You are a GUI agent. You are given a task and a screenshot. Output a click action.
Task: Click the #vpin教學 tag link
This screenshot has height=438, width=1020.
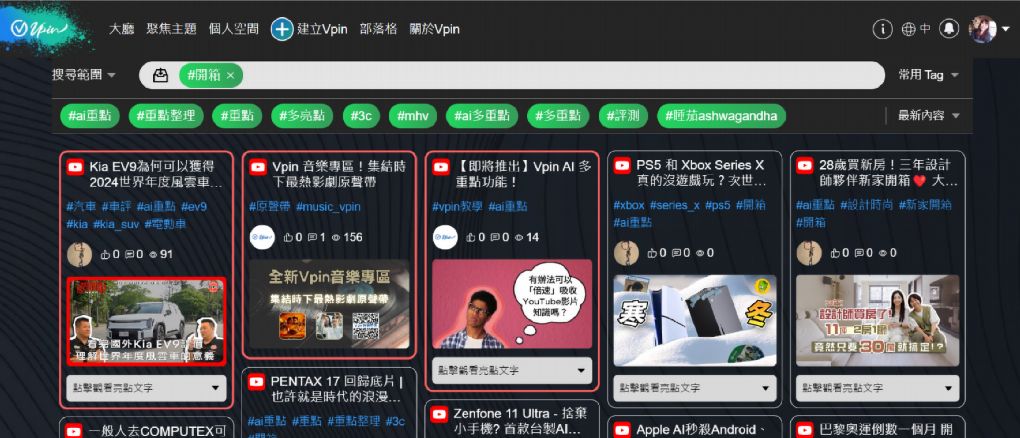(x=457, y=207)
